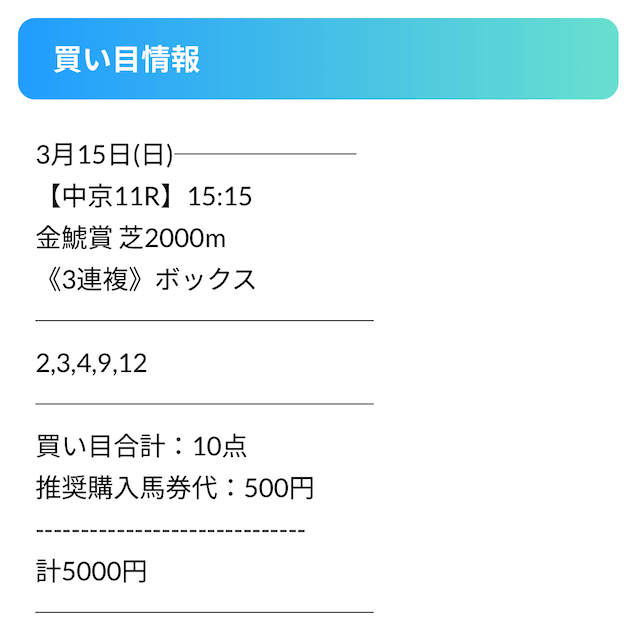The image size is (640, 643).
Task: Click the bottom separator line below total
Action: pos(204,611)
